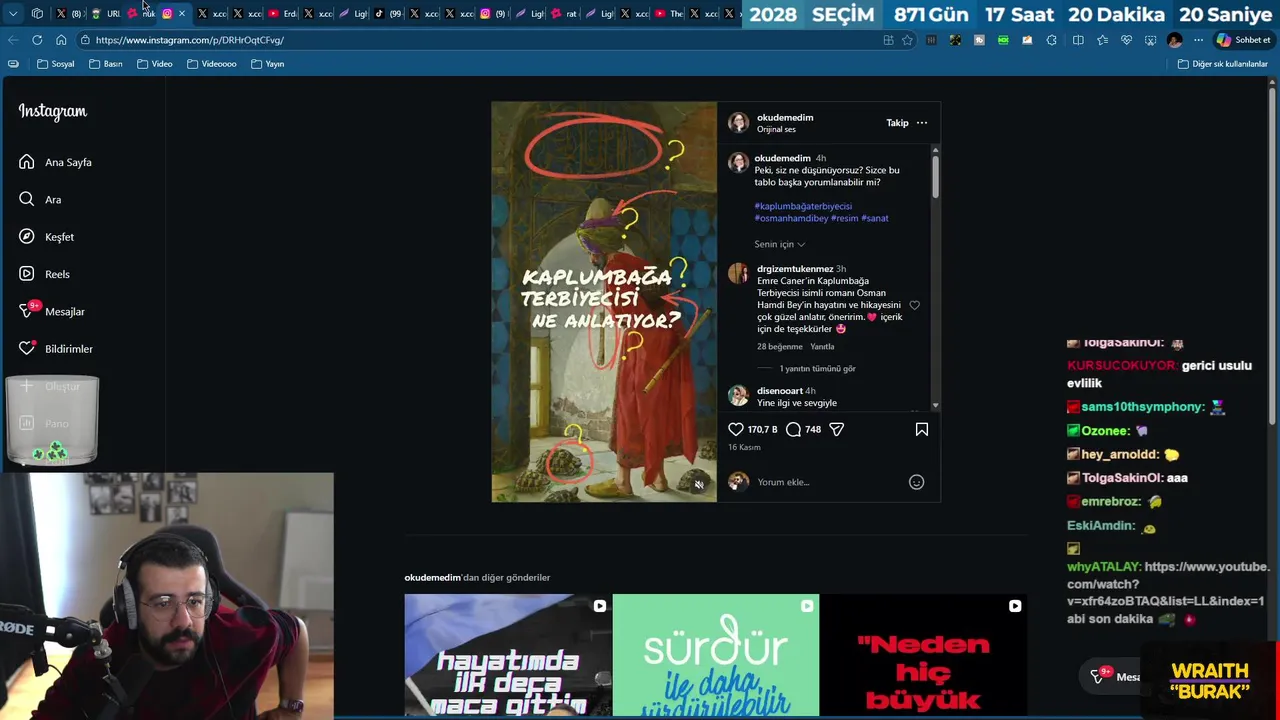Open browser profile avatar
1280x720 pixels.
[1175, 40]
